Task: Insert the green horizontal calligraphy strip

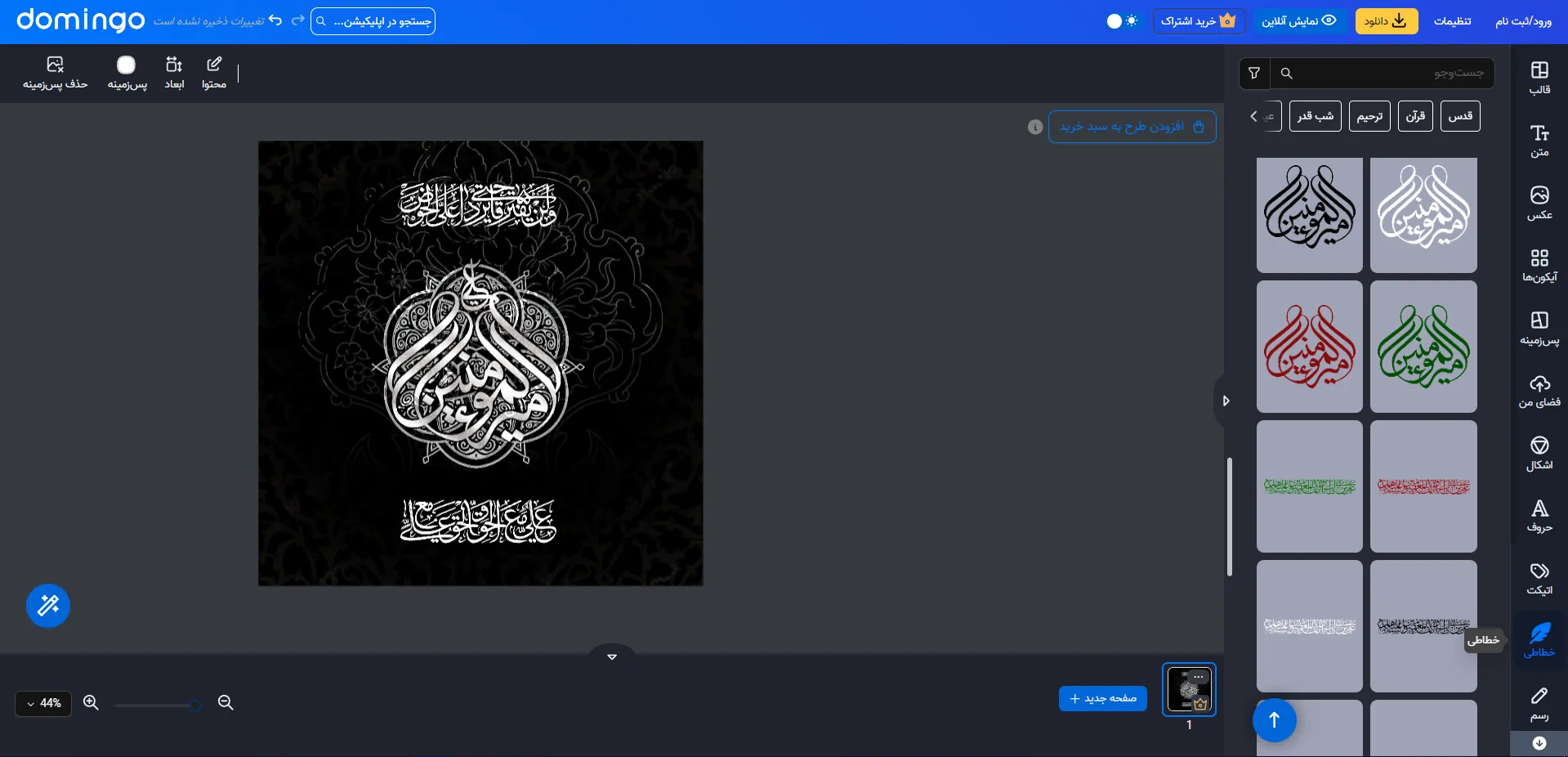Action: coord(1310,486)
